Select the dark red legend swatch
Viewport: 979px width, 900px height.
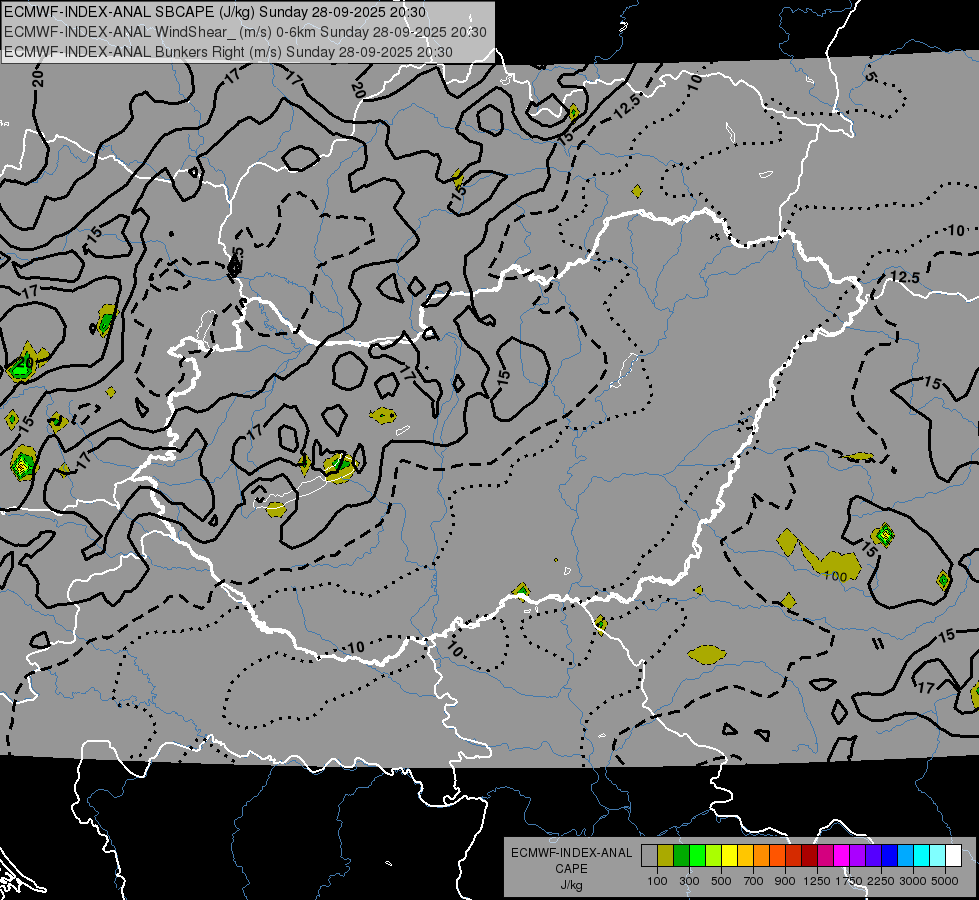click(810, 856)
